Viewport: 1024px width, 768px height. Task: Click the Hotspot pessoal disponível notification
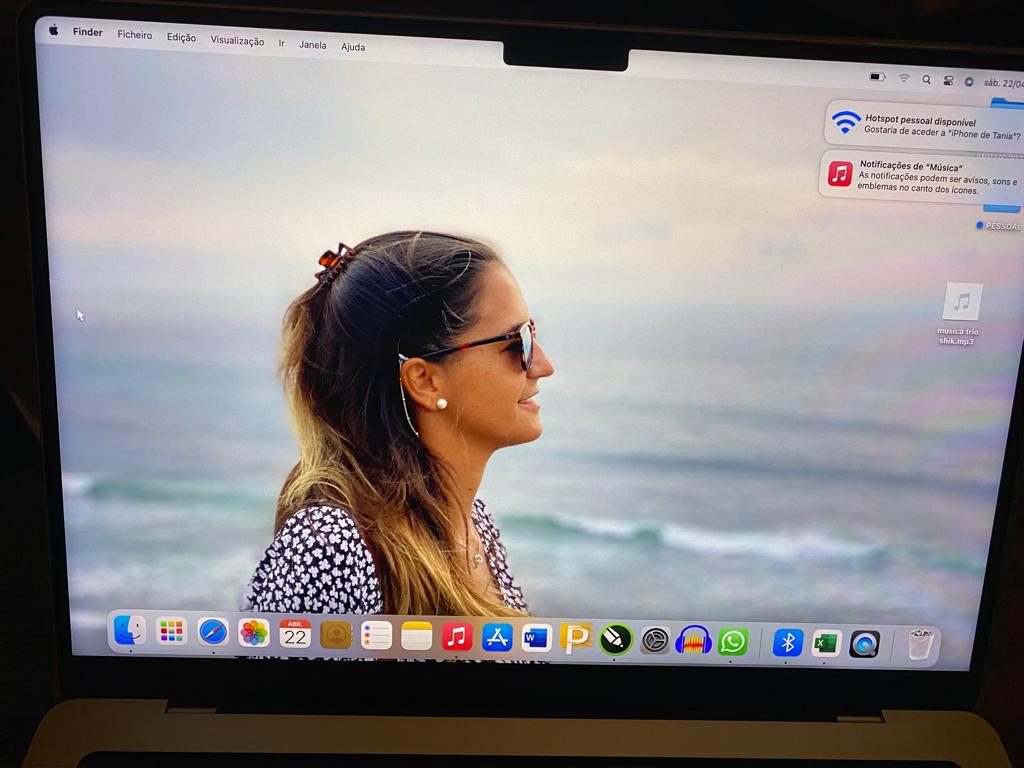pos(925,125)
